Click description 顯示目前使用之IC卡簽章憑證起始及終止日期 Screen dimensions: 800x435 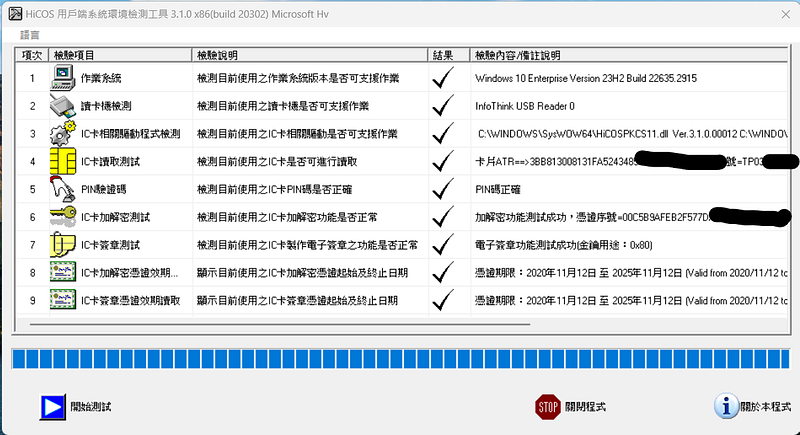click(x=297, y=300)
